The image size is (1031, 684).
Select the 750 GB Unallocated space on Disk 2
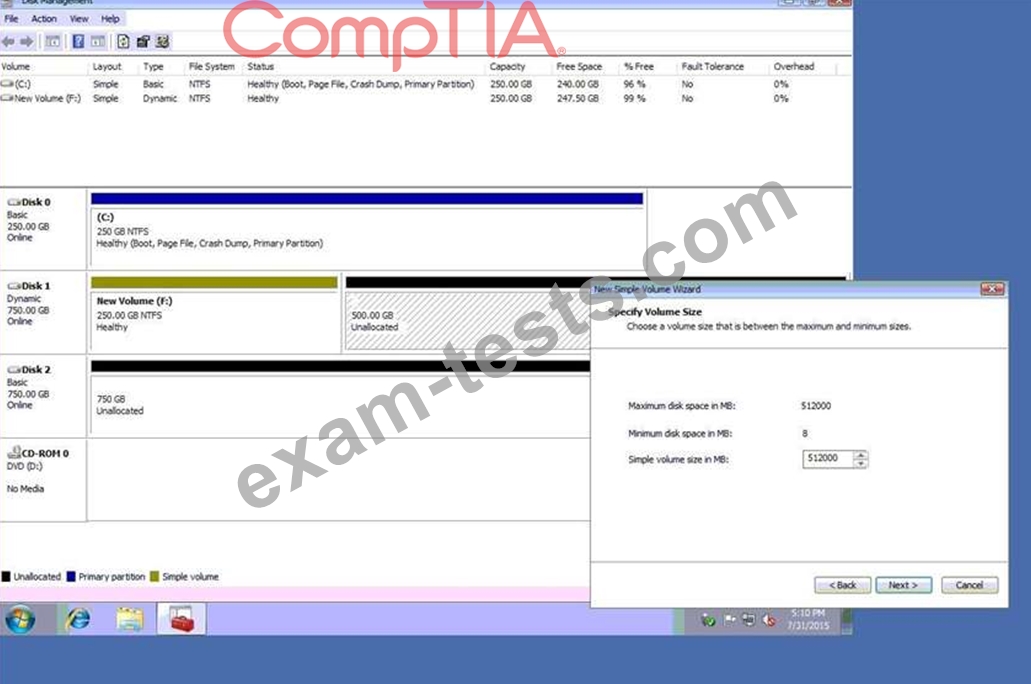click(x=340, y=398)
